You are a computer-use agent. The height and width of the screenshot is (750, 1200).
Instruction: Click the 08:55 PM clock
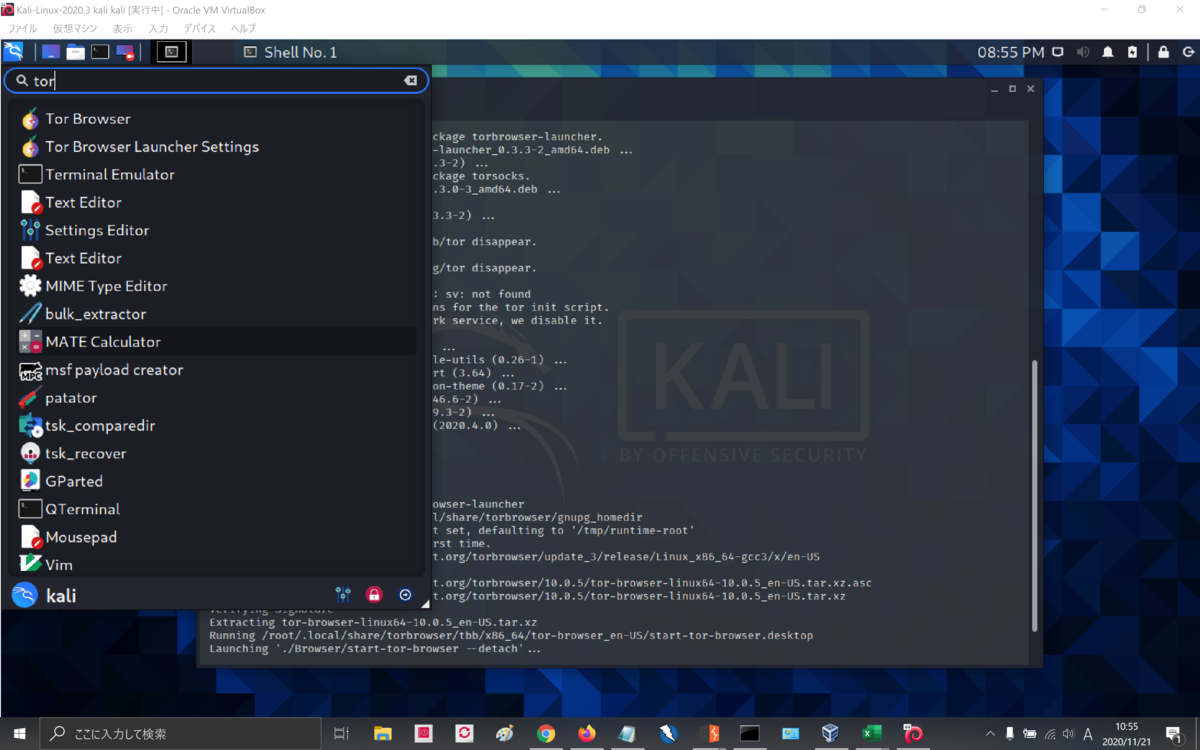1010,52
